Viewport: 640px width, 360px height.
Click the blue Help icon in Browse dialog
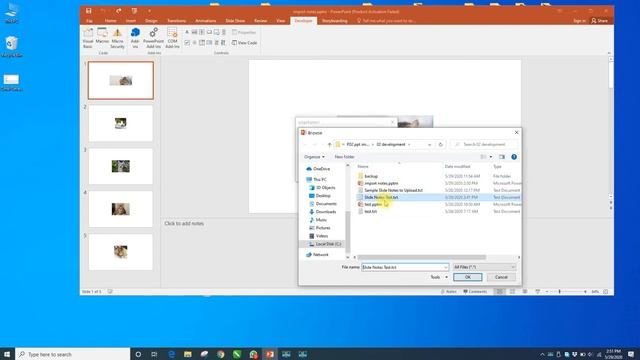tap(514, 157)
